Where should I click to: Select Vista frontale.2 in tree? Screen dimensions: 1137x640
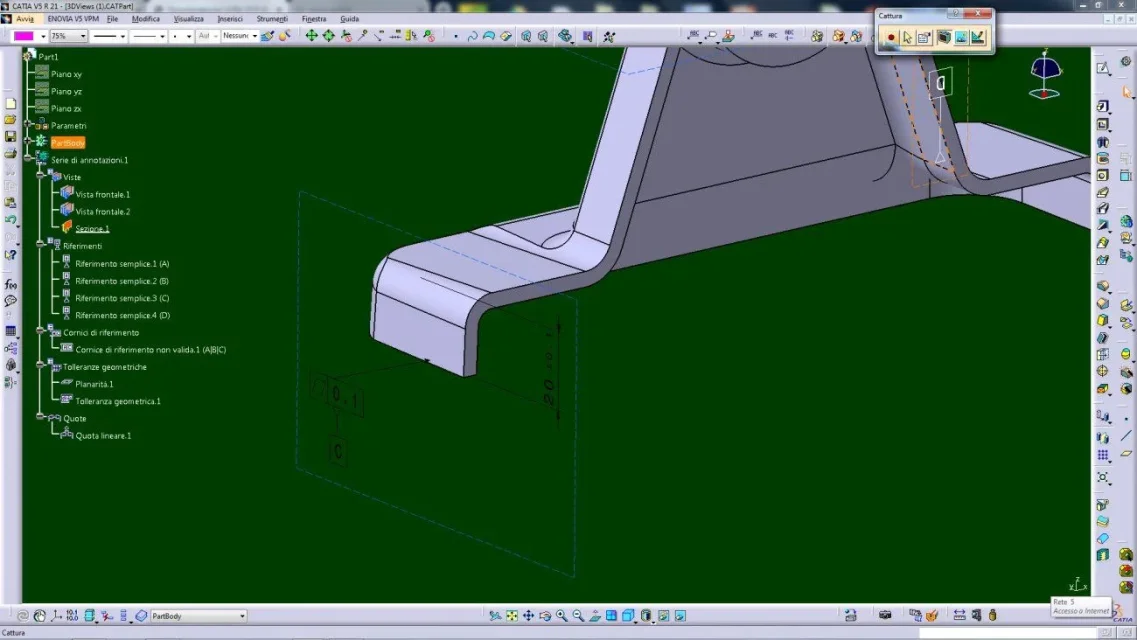point(102,212)
